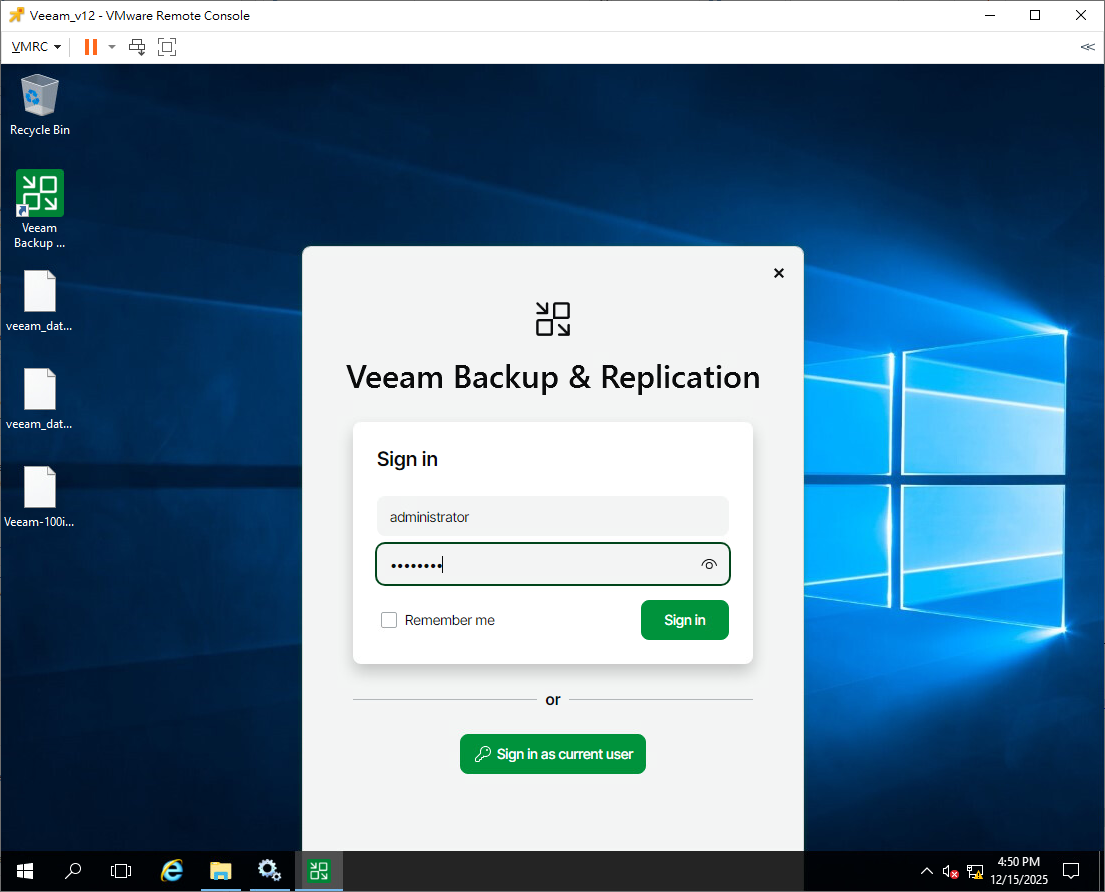
Task: Open the VMRC dropdown menu
Action: click(x=36, y=47)
